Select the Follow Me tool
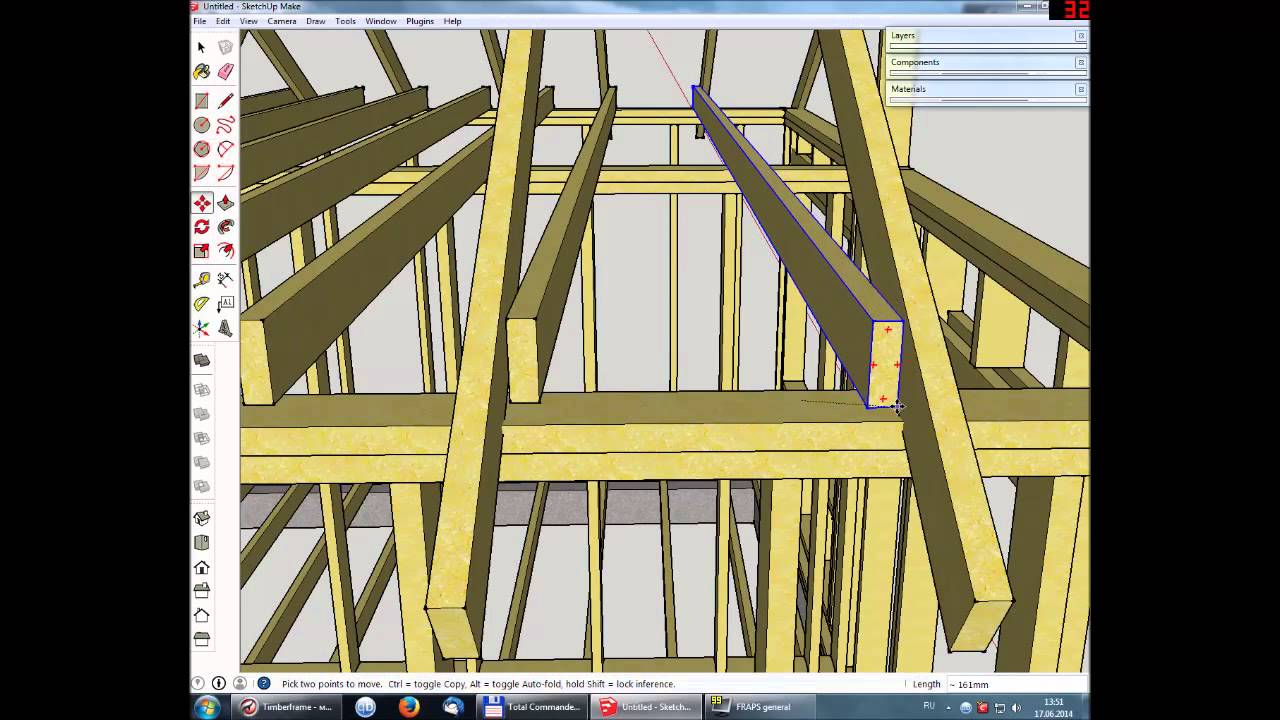1280x720 pixels. pyautogui.click(x=225, y=227)
